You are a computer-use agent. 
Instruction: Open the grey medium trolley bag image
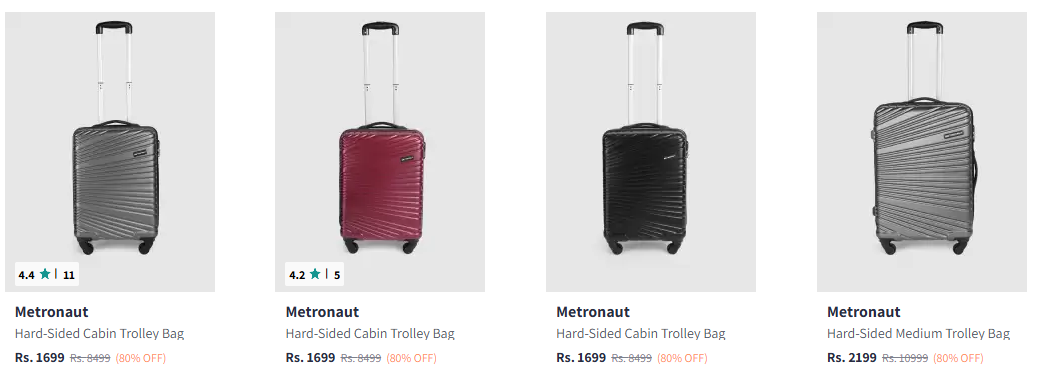tap(922, 152)
